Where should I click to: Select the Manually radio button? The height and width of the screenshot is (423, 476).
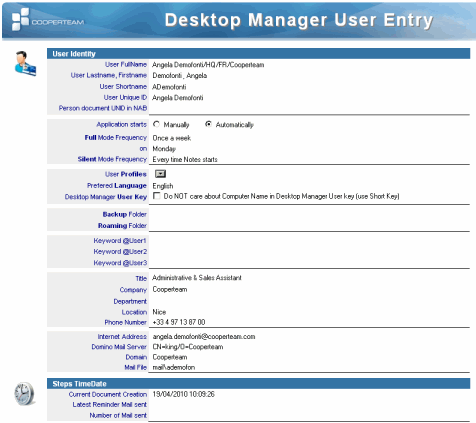click(x=156, y=124)
